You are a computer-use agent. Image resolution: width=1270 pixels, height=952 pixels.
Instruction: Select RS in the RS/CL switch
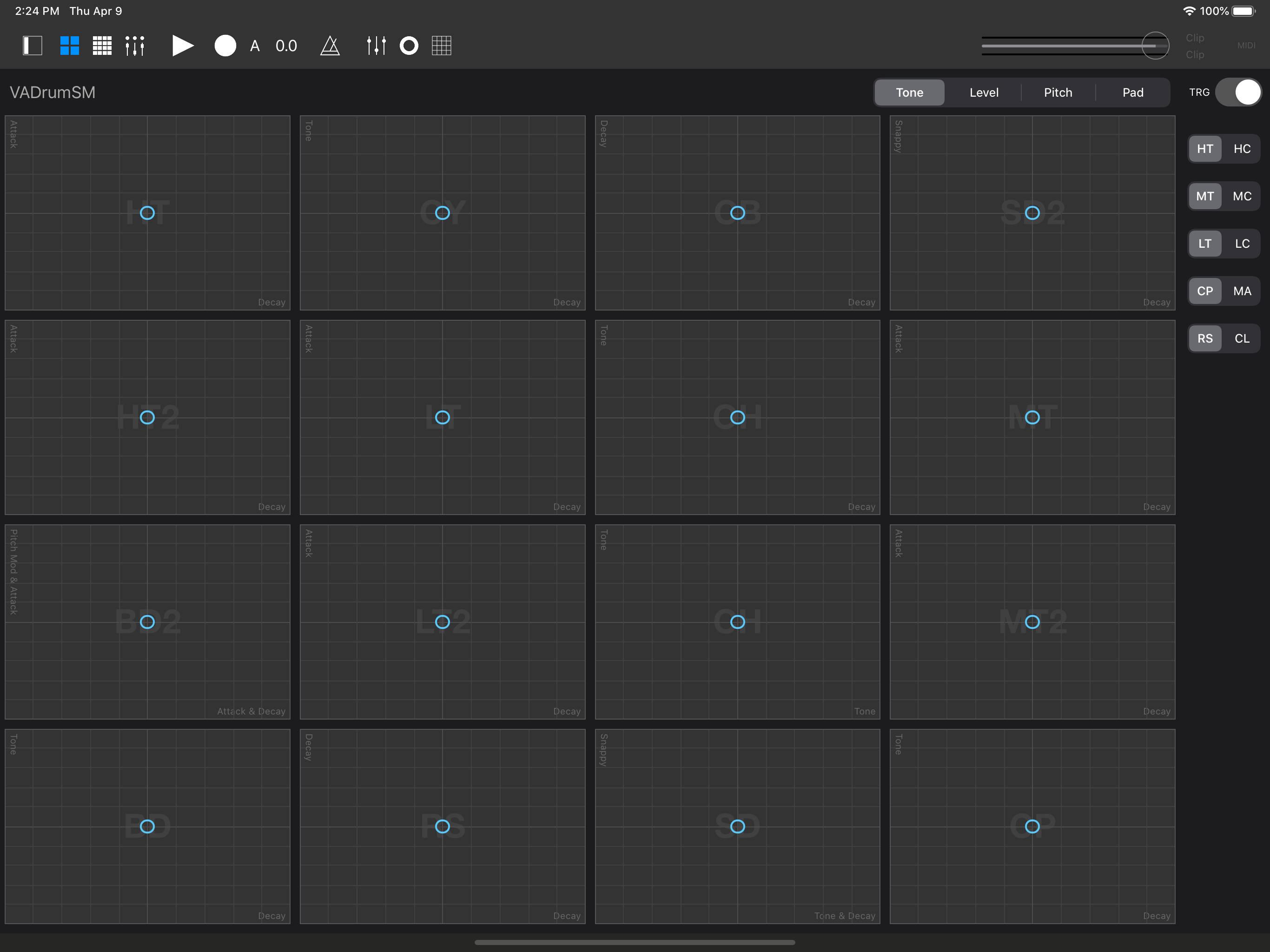1204,339
